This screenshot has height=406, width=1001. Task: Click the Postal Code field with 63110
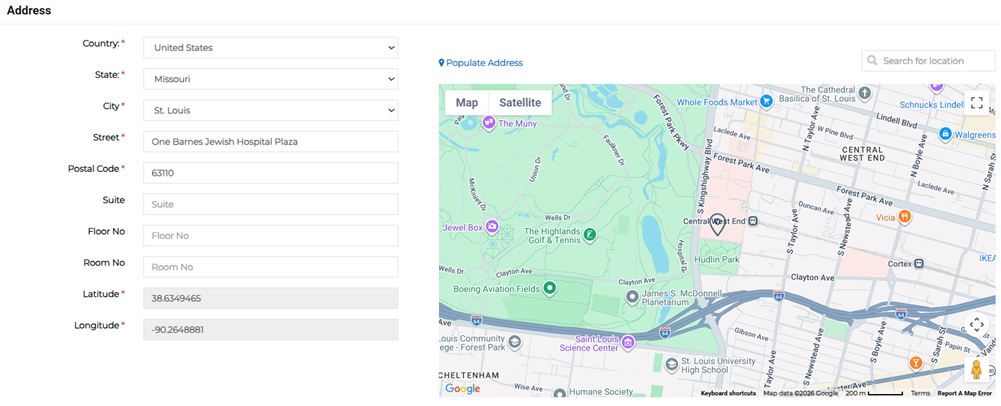[x=271, y=173]
